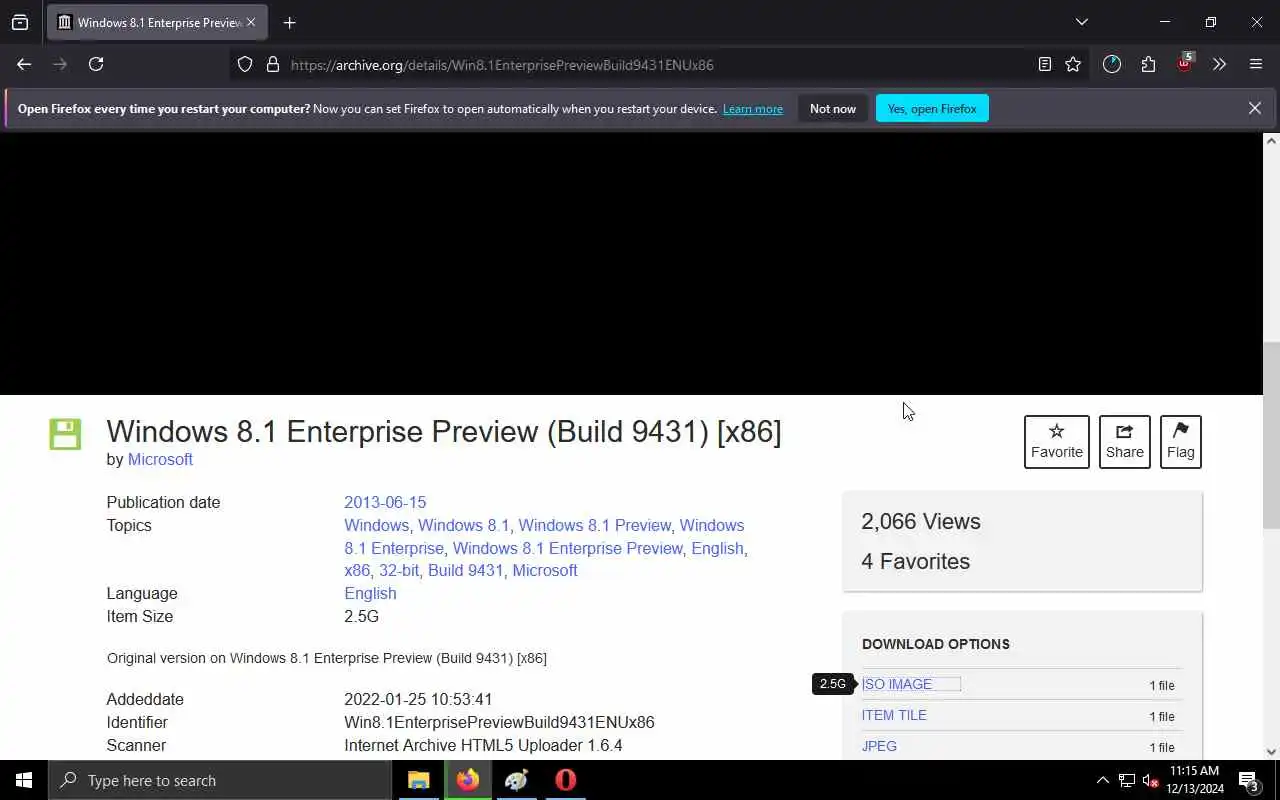Open the list all tabs dropdown

(1081, 22)
